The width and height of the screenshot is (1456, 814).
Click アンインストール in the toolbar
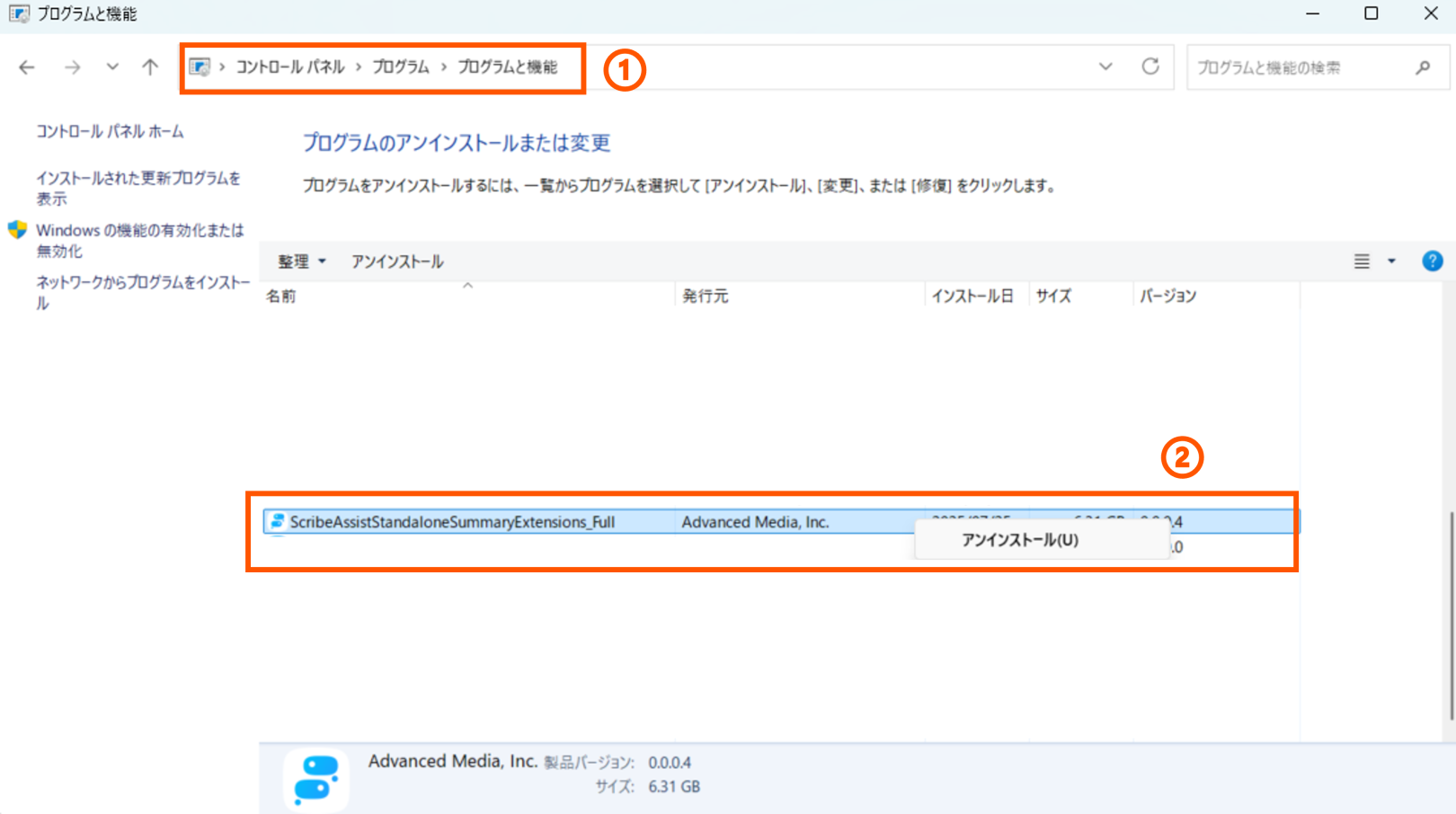397,261
